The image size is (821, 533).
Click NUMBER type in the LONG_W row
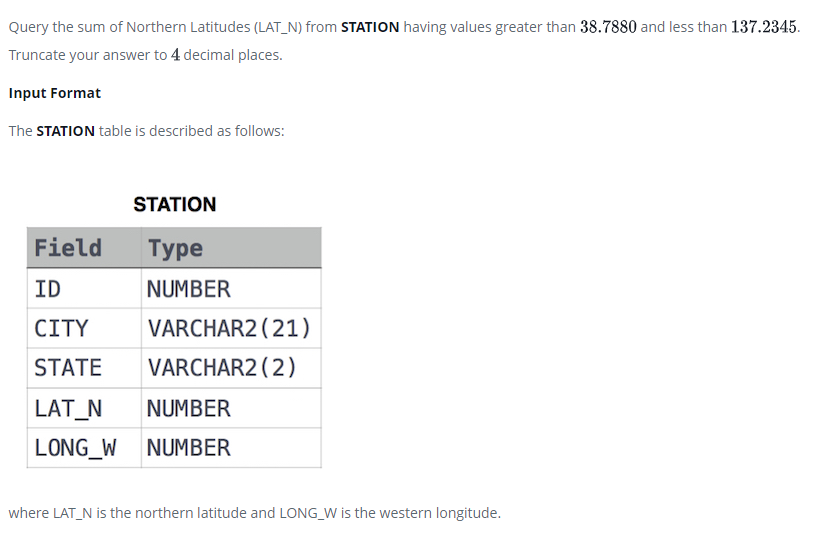pyautogui.click(x=231, y=448)
